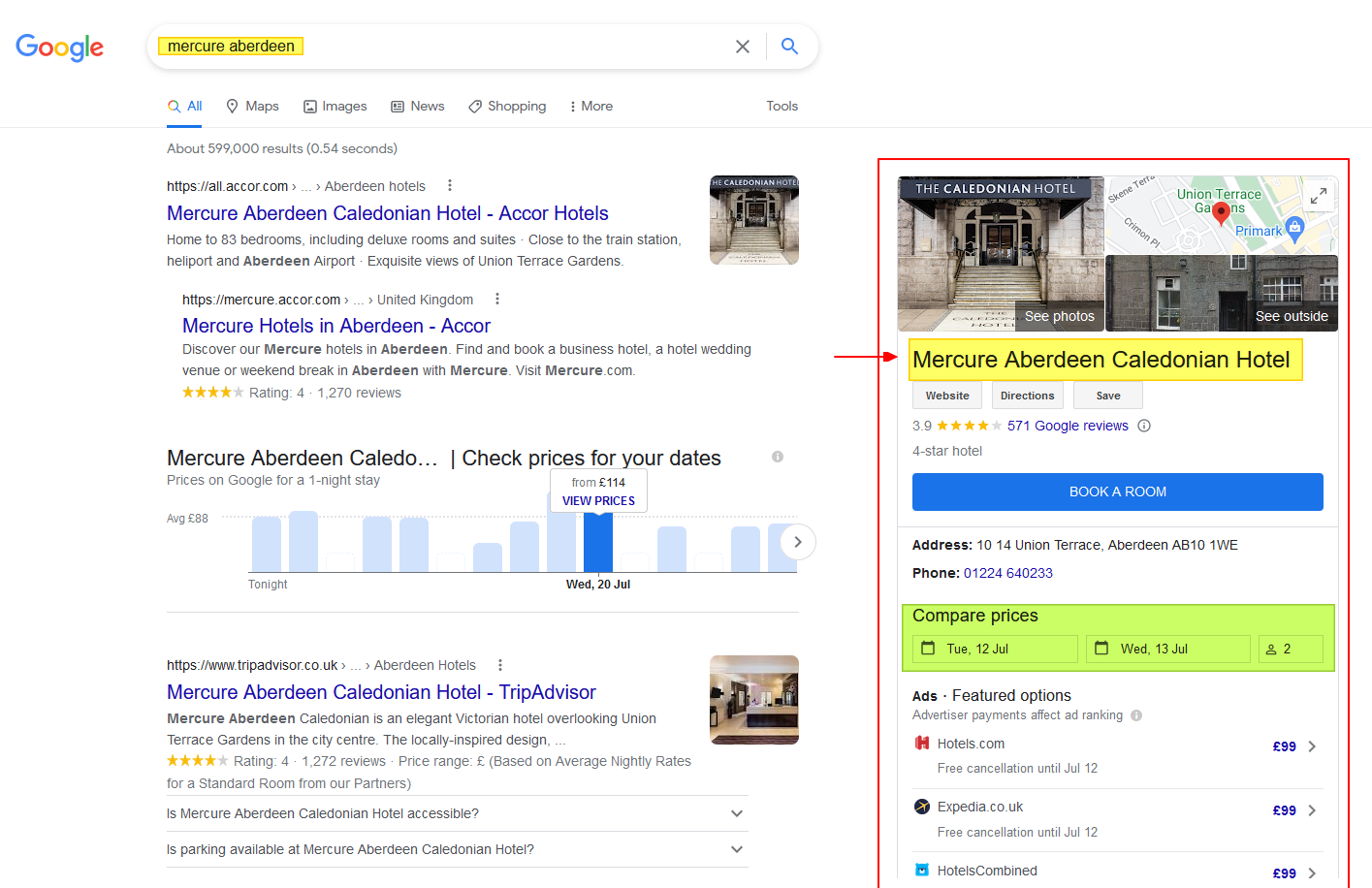The width and height of the screenshot is (1372, 888).
Task: Open the guests selector showing 2
Action: click(1291, 649)
